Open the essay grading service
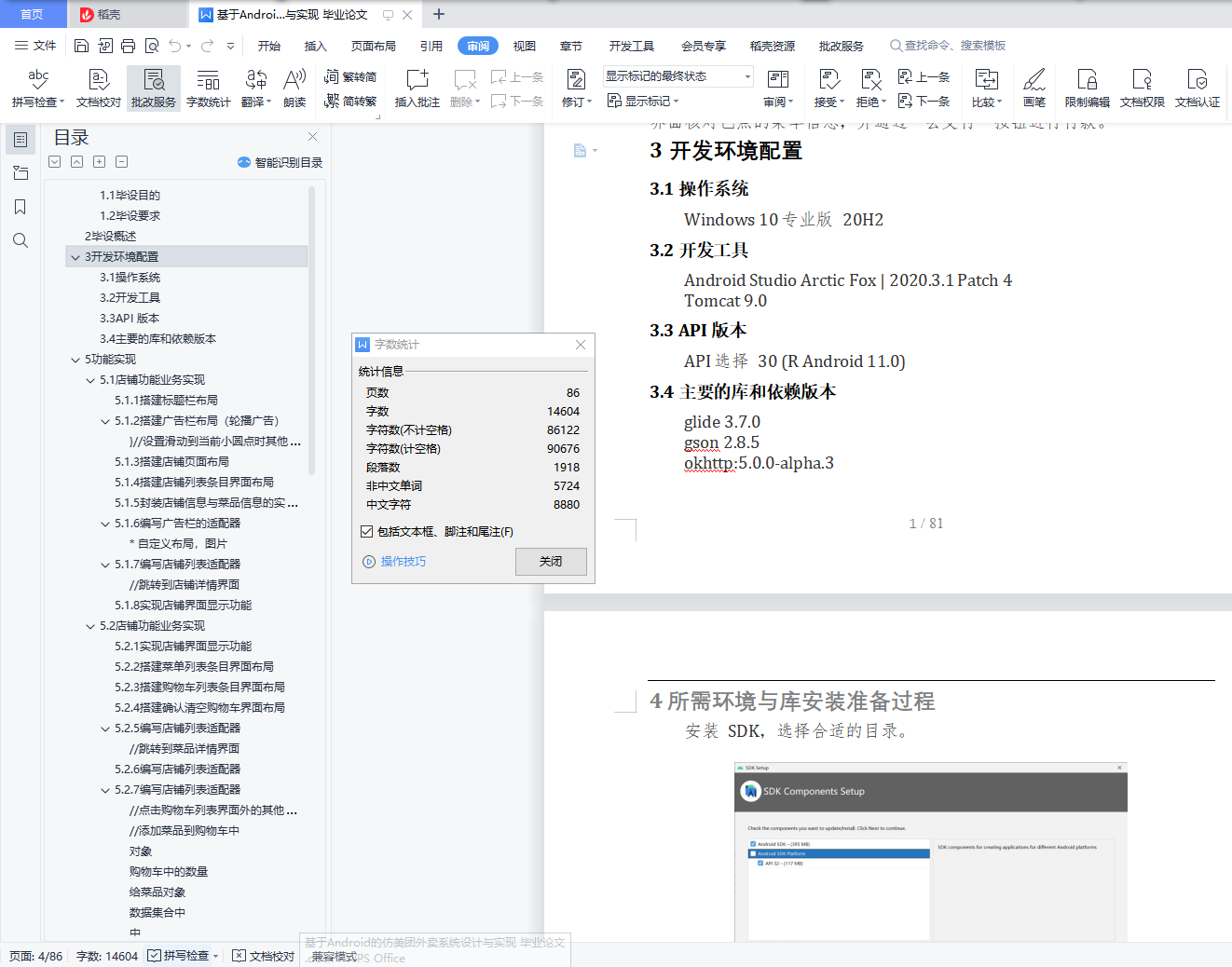The height and width of the screenshot is (967, 1232). [x=154, y=89]
